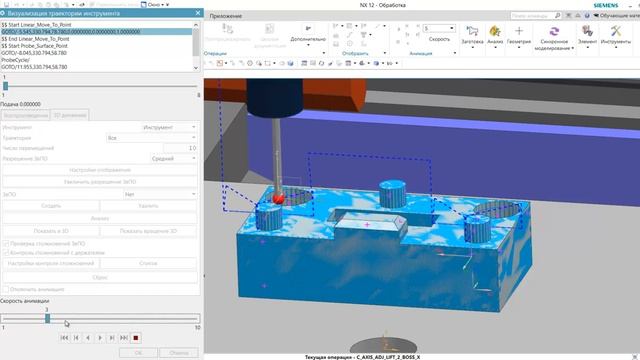Click the selection filter icon in top border bar
This screenshot has height=360, width=640.
[x=220, y=63]
